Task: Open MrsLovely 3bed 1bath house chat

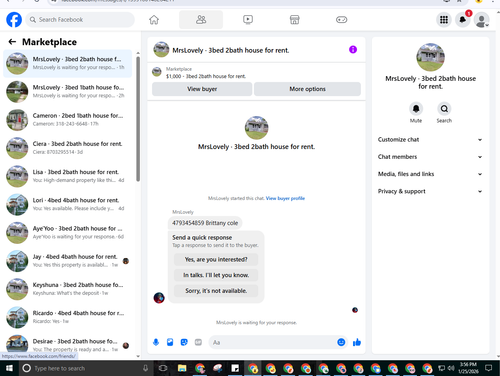Action: [68, 92]
